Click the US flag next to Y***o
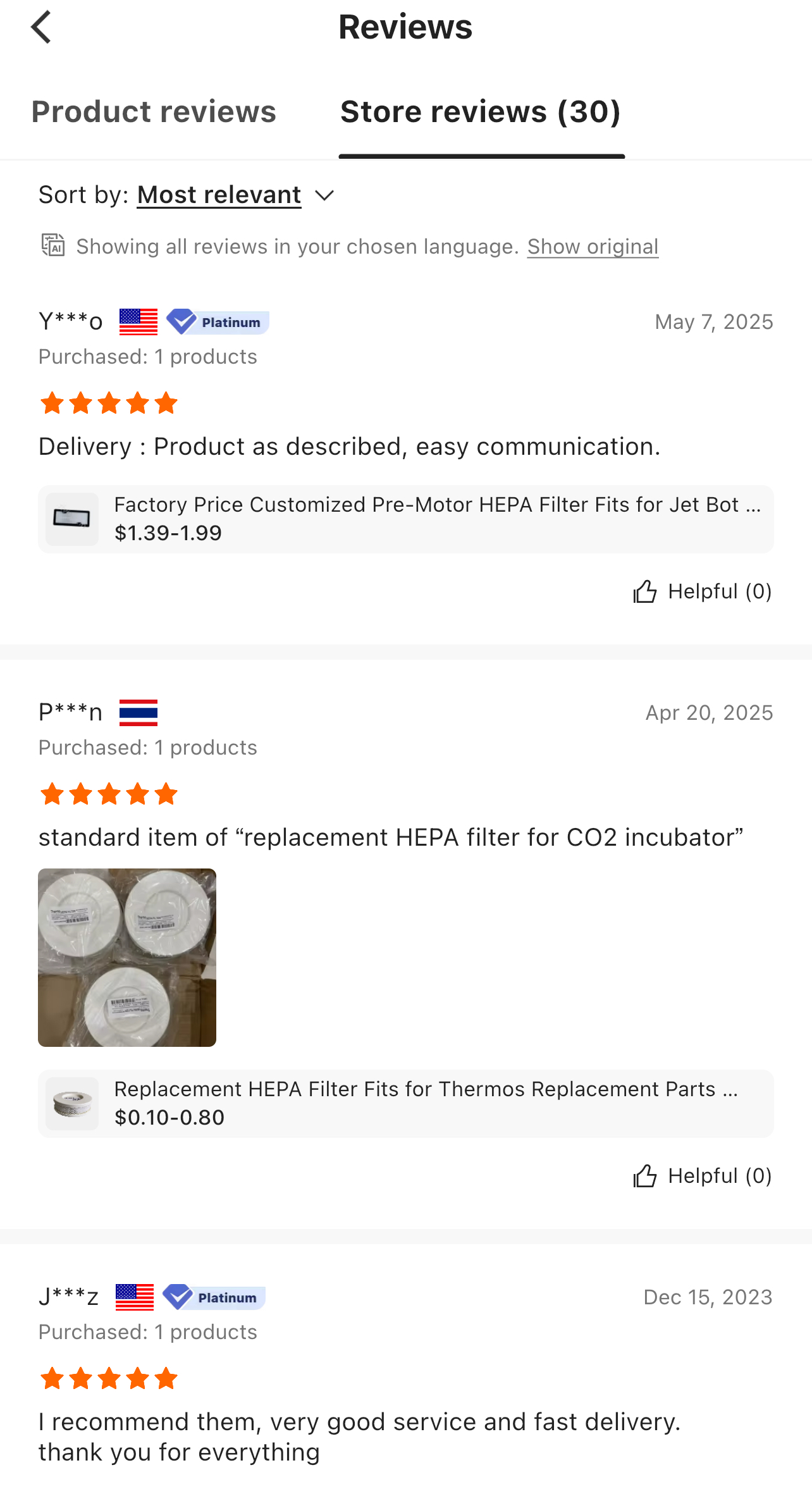The width and height of the screenshot is (812, 1489). pos(138,321)
